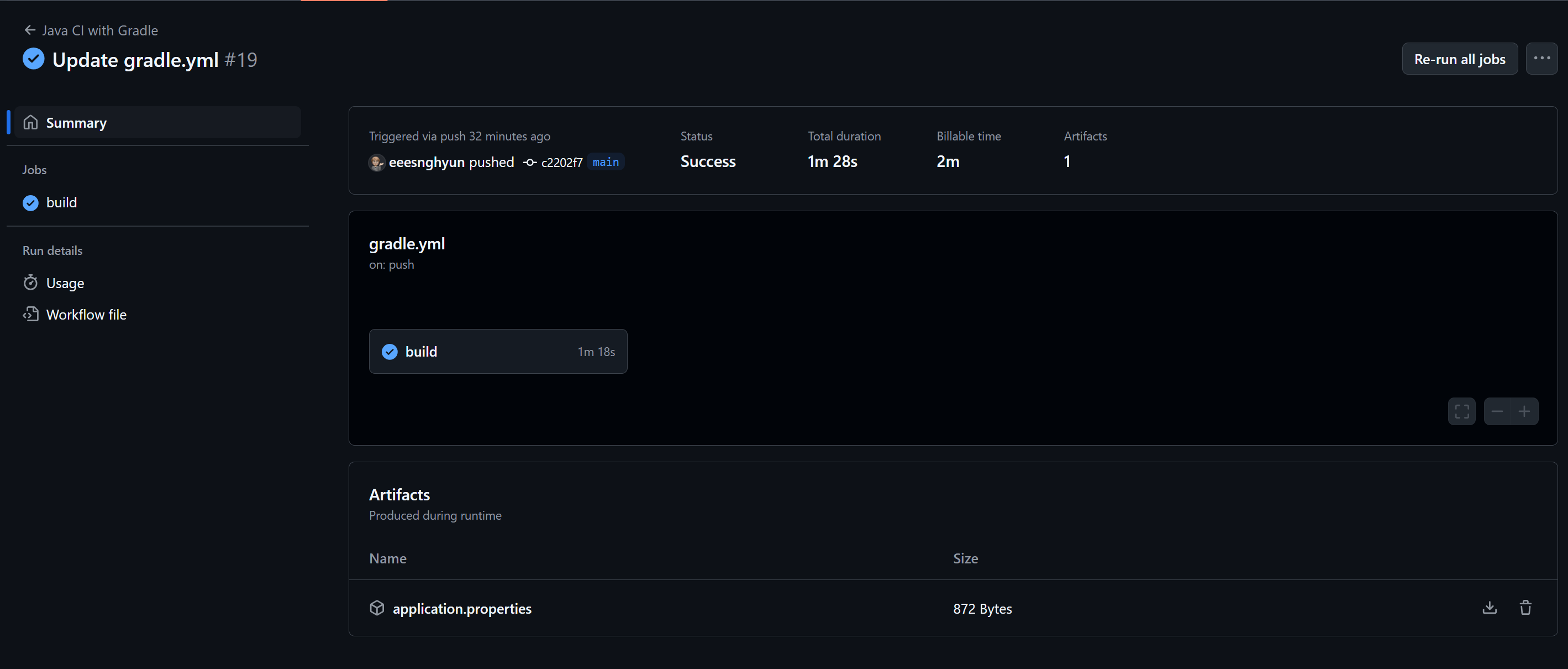Viewport: 1568px width, 669px height.
Task: Click the Artifacts count number
Action: coord(1066,161)
